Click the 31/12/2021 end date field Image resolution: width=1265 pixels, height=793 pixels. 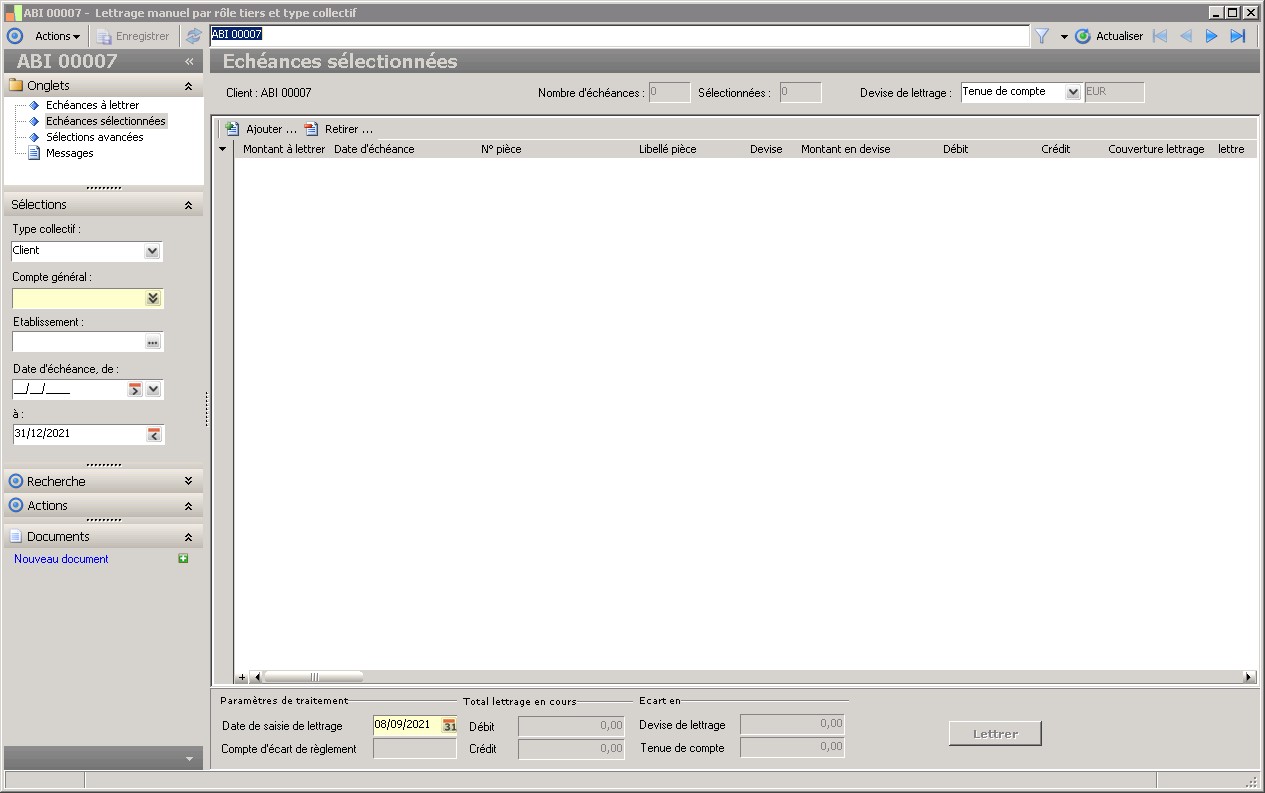point(79,434)
